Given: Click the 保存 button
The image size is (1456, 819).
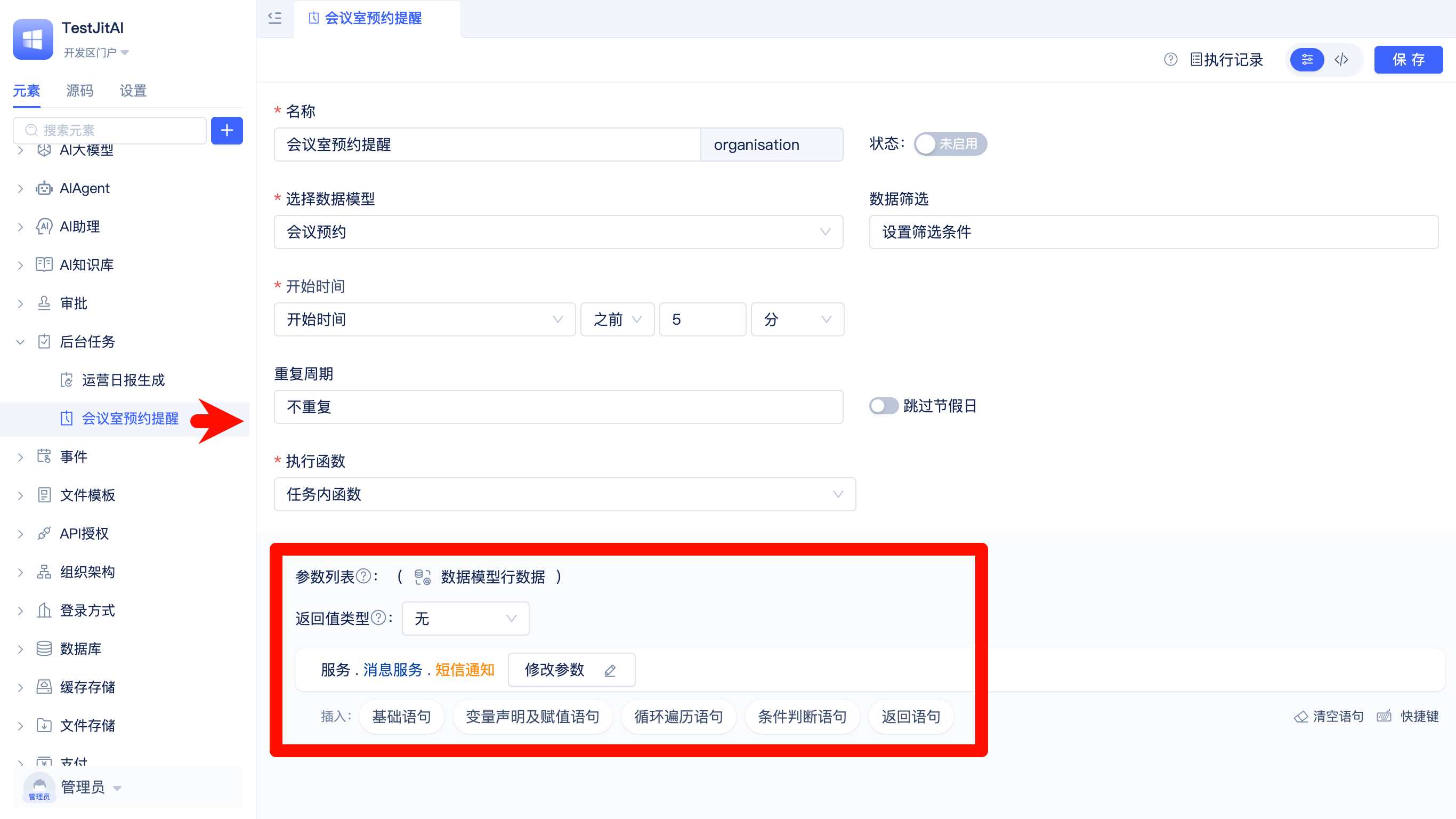Looking at the screenshot, I should (x=1408, y=60).
